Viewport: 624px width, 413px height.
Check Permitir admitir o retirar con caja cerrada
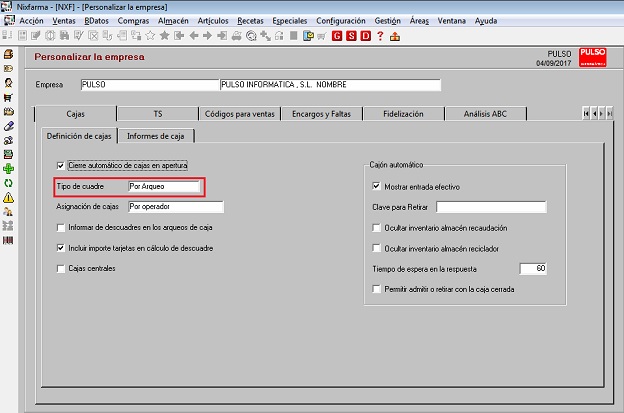click(376, 289)
